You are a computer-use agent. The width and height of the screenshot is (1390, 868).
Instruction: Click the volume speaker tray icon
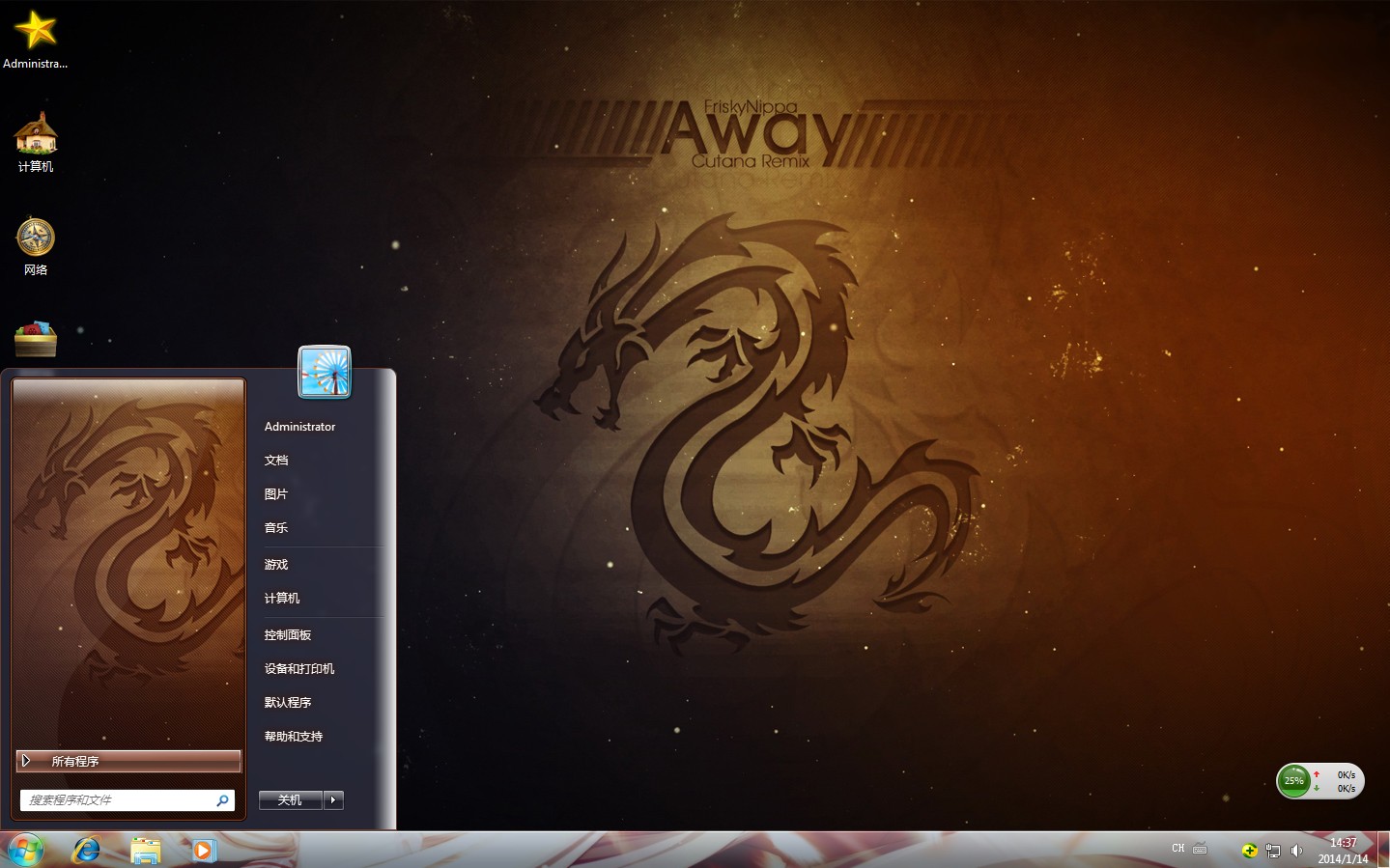[x=1296, y=851]
